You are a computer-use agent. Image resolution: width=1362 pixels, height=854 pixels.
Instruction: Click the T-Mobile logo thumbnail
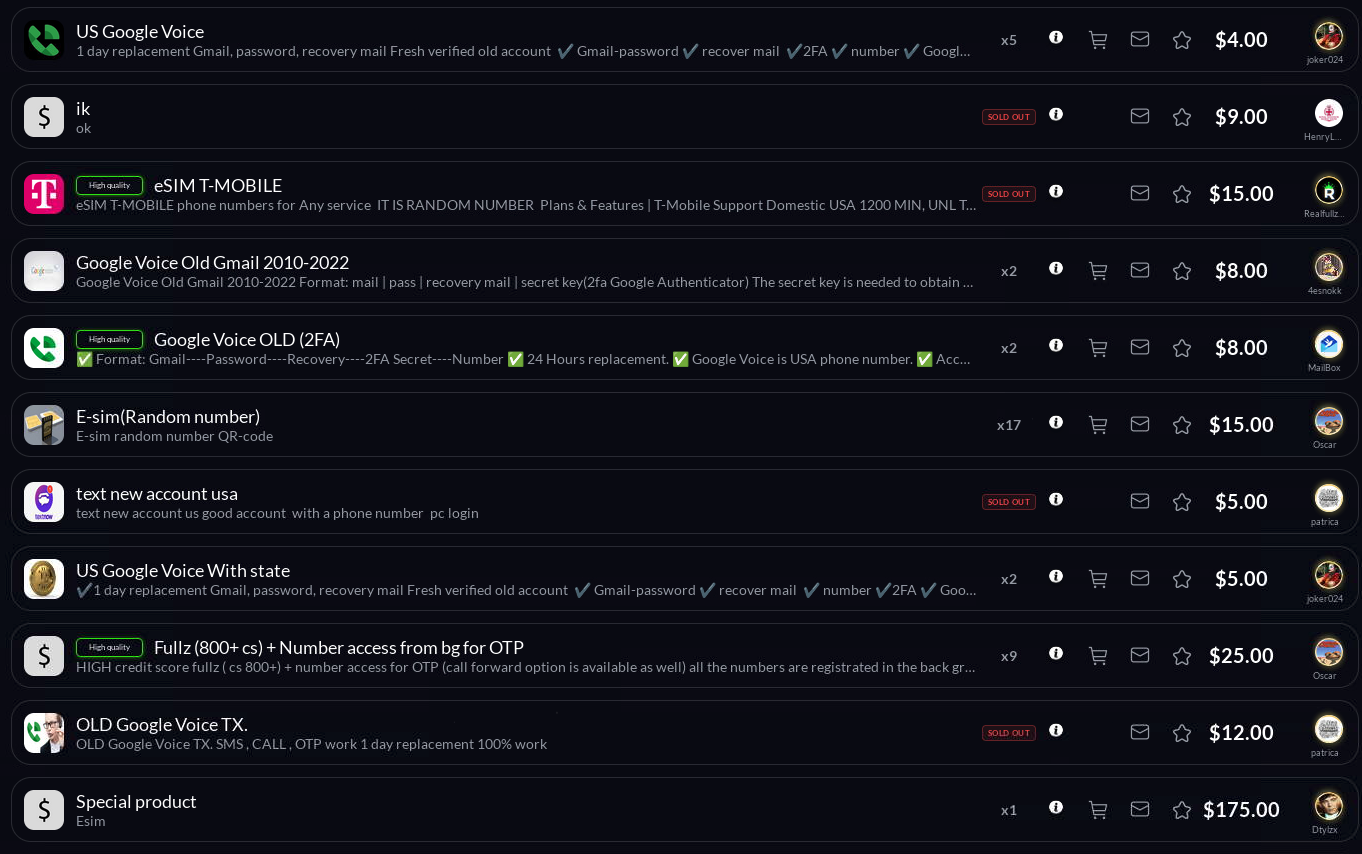click(x=44, y=194)
